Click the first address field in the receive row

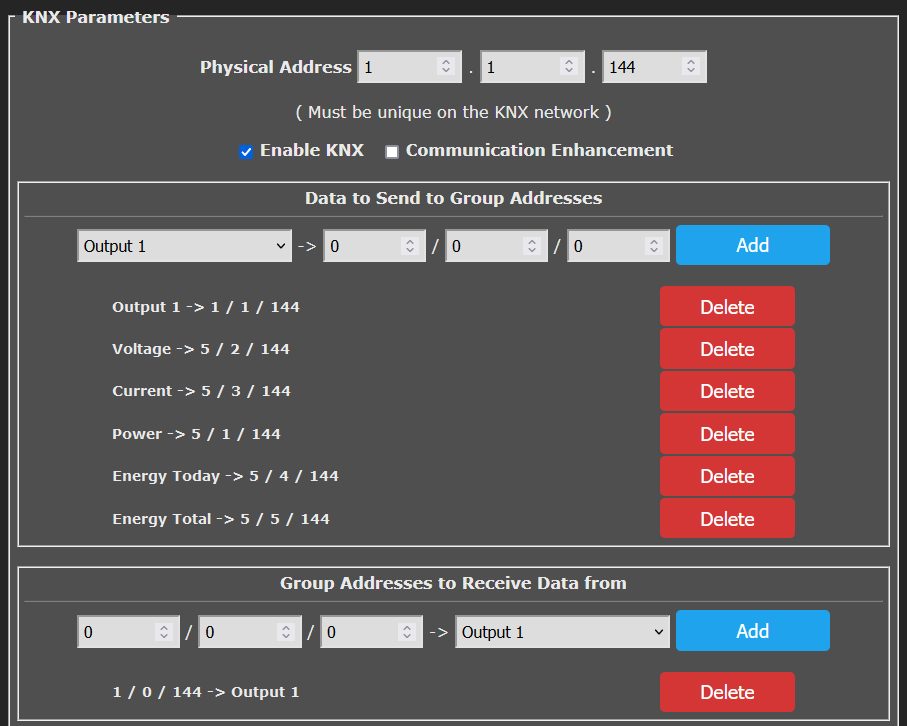110,631
